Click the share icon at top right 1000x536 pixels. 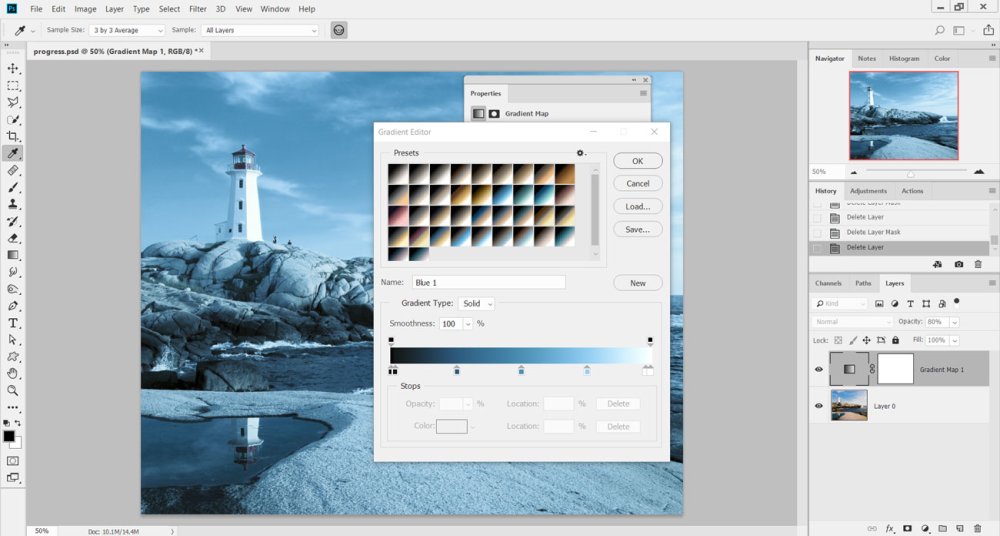989,30
